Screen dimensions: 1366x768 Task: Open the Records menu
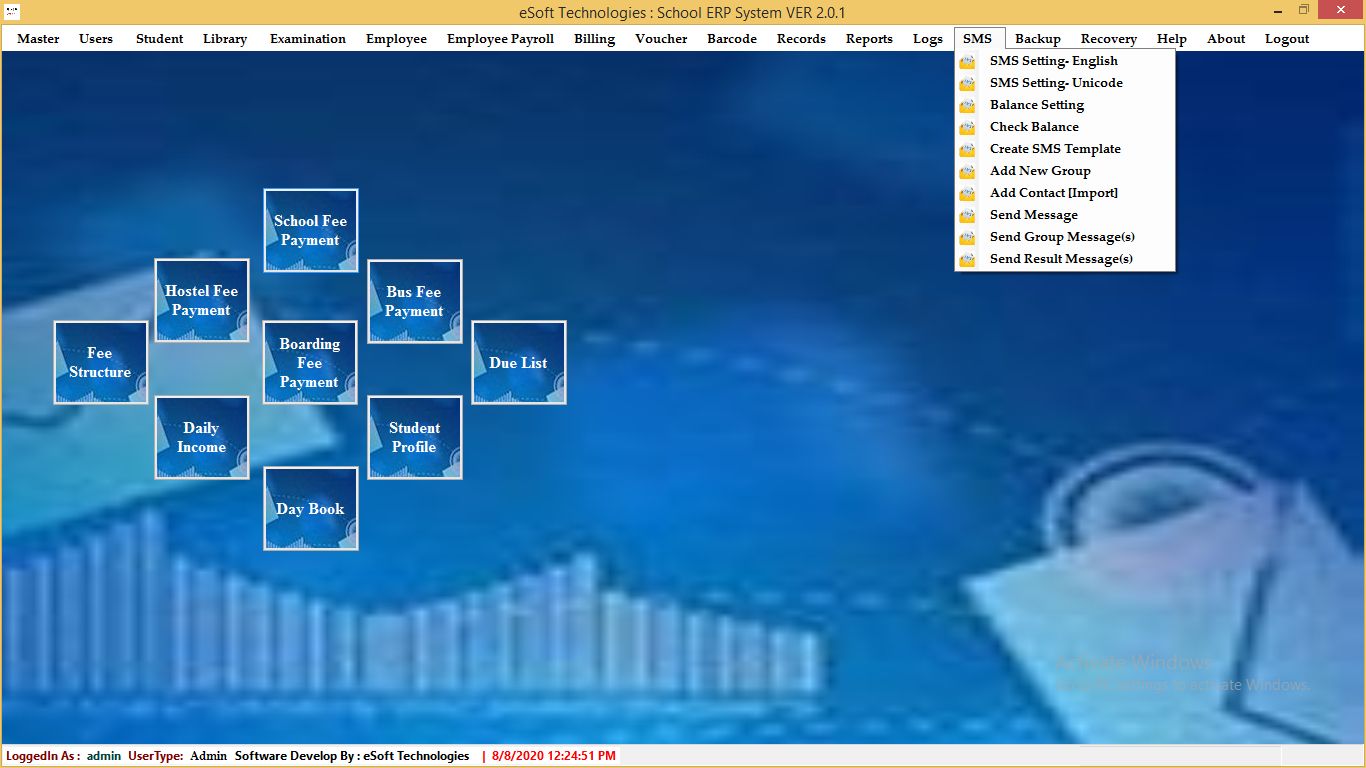click(x=801, y=39)
